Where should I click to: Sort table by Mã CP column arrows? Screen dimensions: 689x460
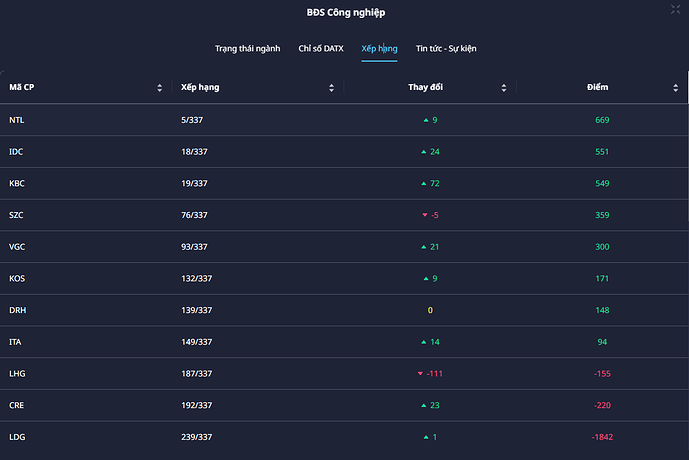click(160, 88)
